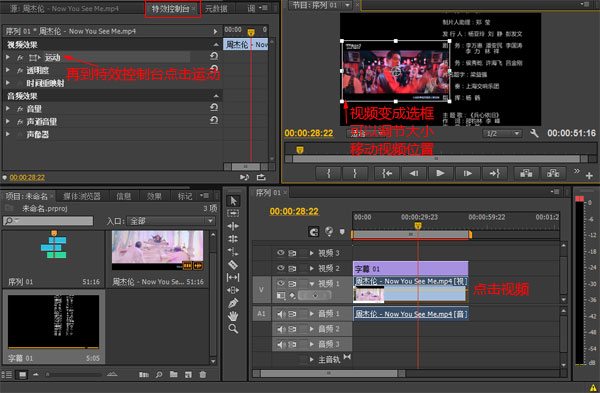
Task: Expand the 运动 motion effect
Action: 8,57
